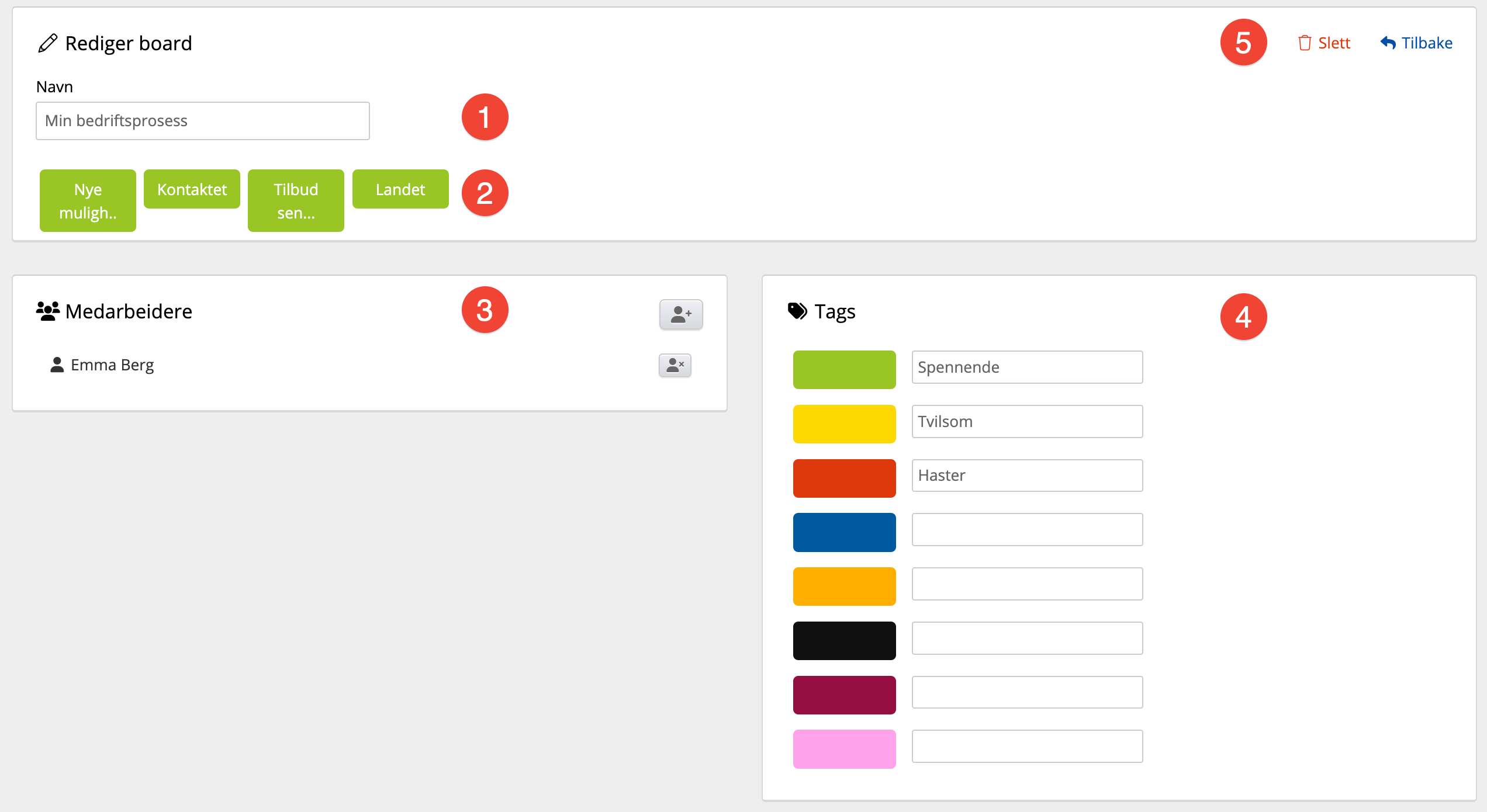Click the add collaborator icon button
The width and height of the screenshot is (1487, 812).
point(681,314)
